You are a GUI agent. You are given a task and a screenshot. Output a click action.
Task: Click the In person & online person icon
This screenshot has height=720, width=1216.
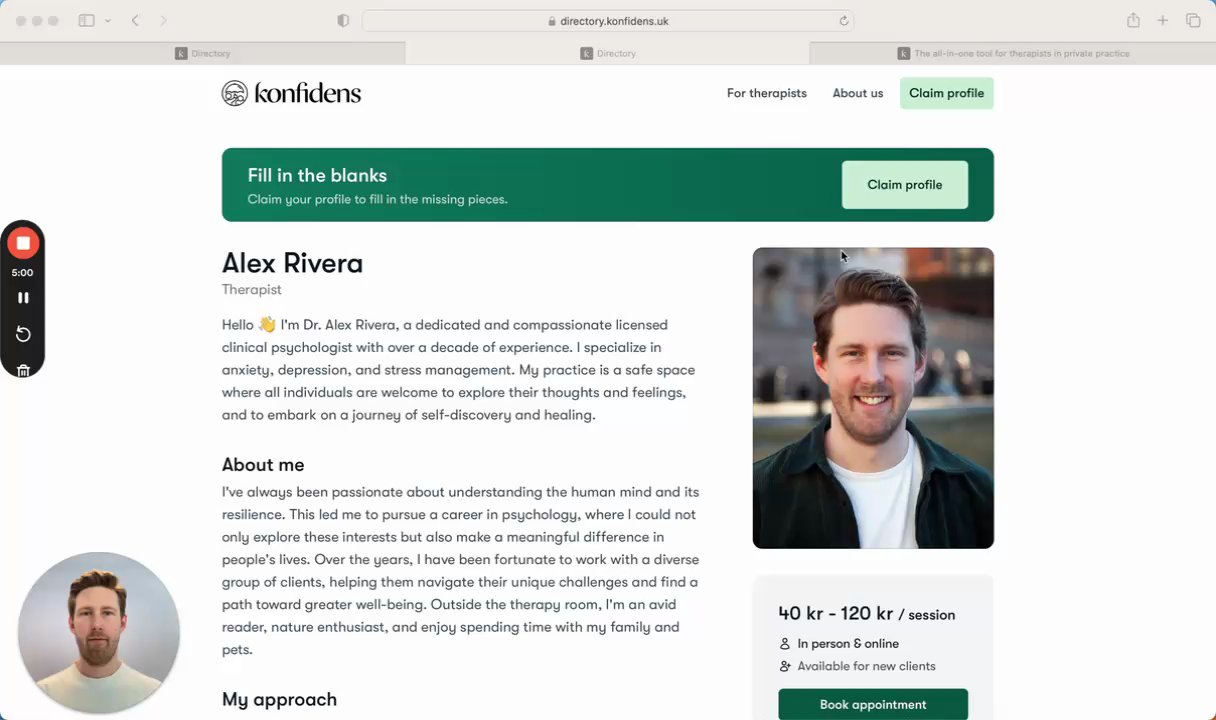785,644
